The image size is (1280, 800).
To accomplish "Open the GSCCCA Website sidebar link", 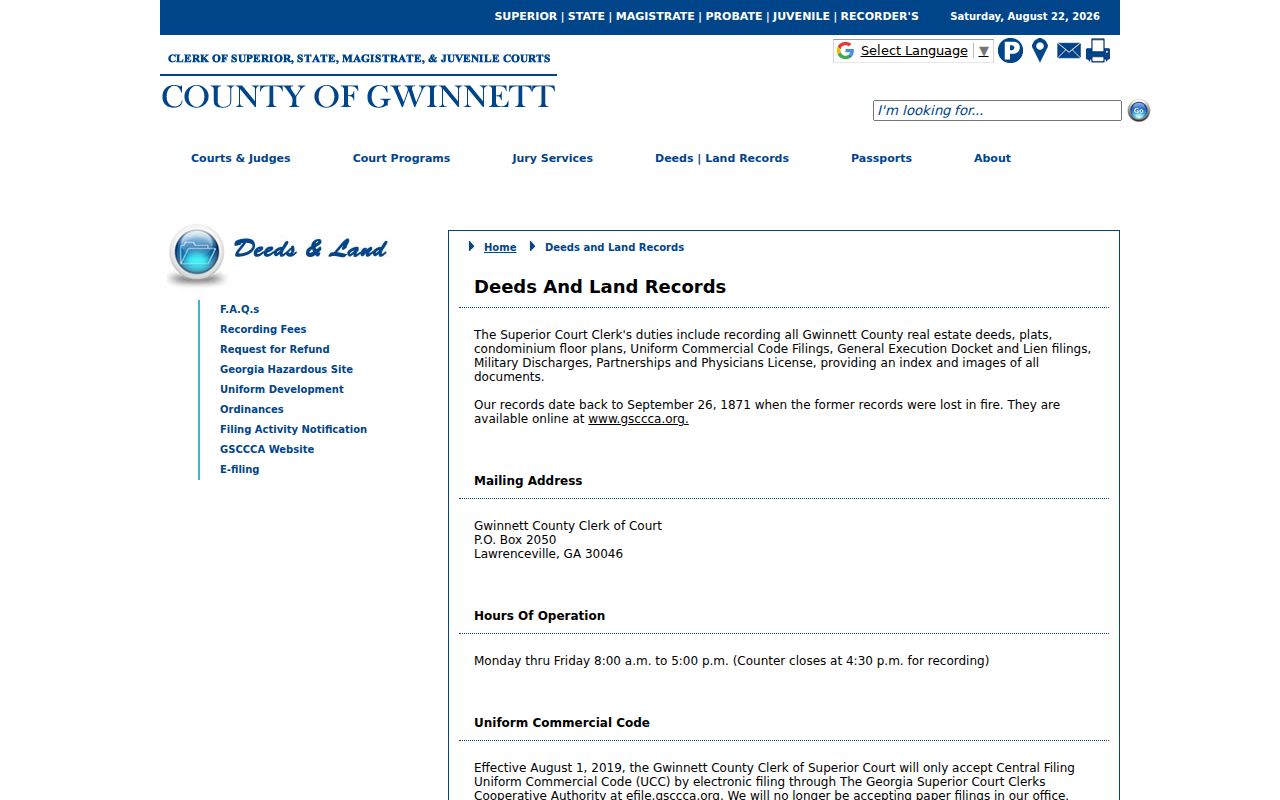I will coord(267,449).
